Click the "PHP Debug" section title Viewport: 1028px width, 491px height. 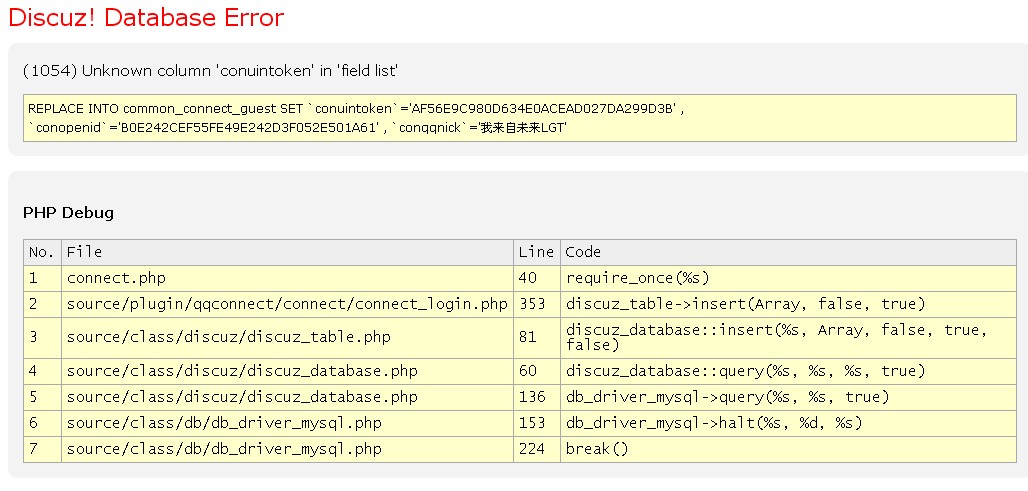pos(68,213)
